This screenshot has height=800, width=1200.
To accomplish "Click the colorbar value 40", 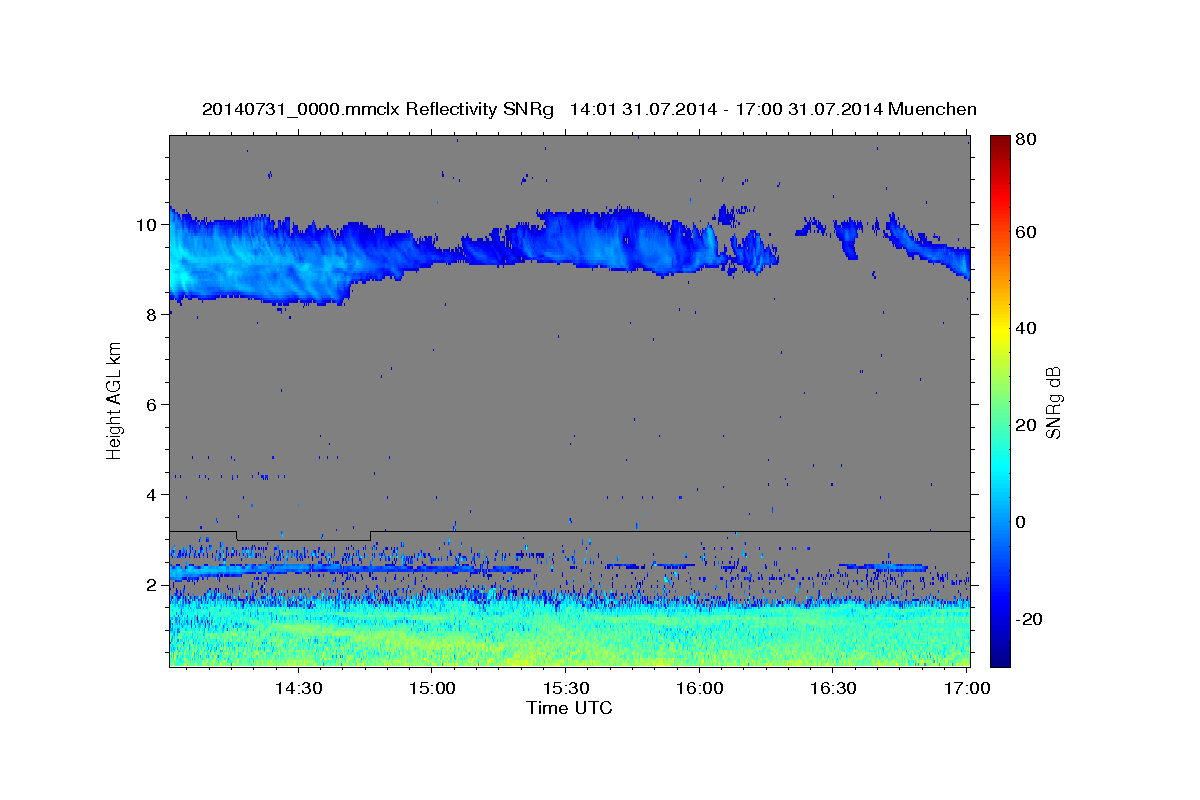I will pos(1028,328).
